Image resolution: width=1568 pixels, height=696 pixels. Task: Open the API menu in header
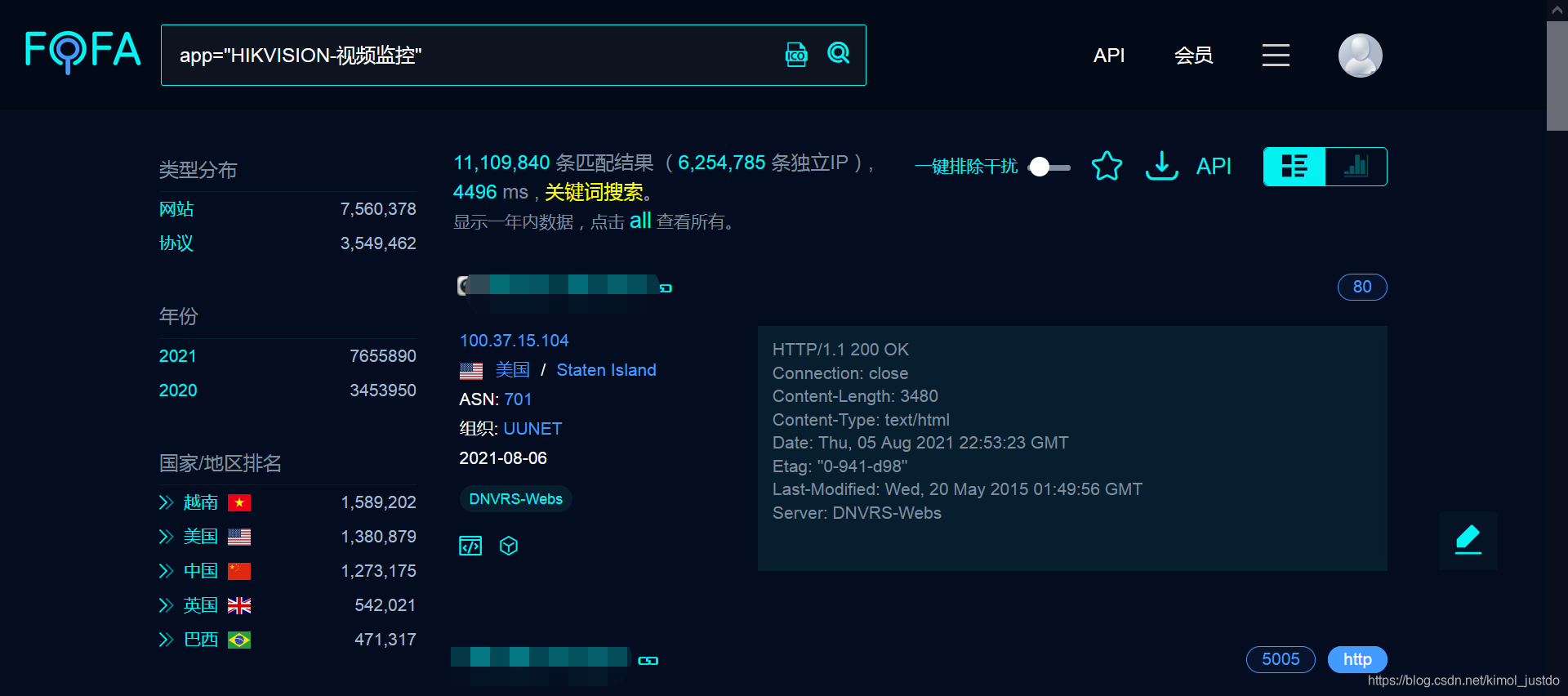[x=1109, y=56]
